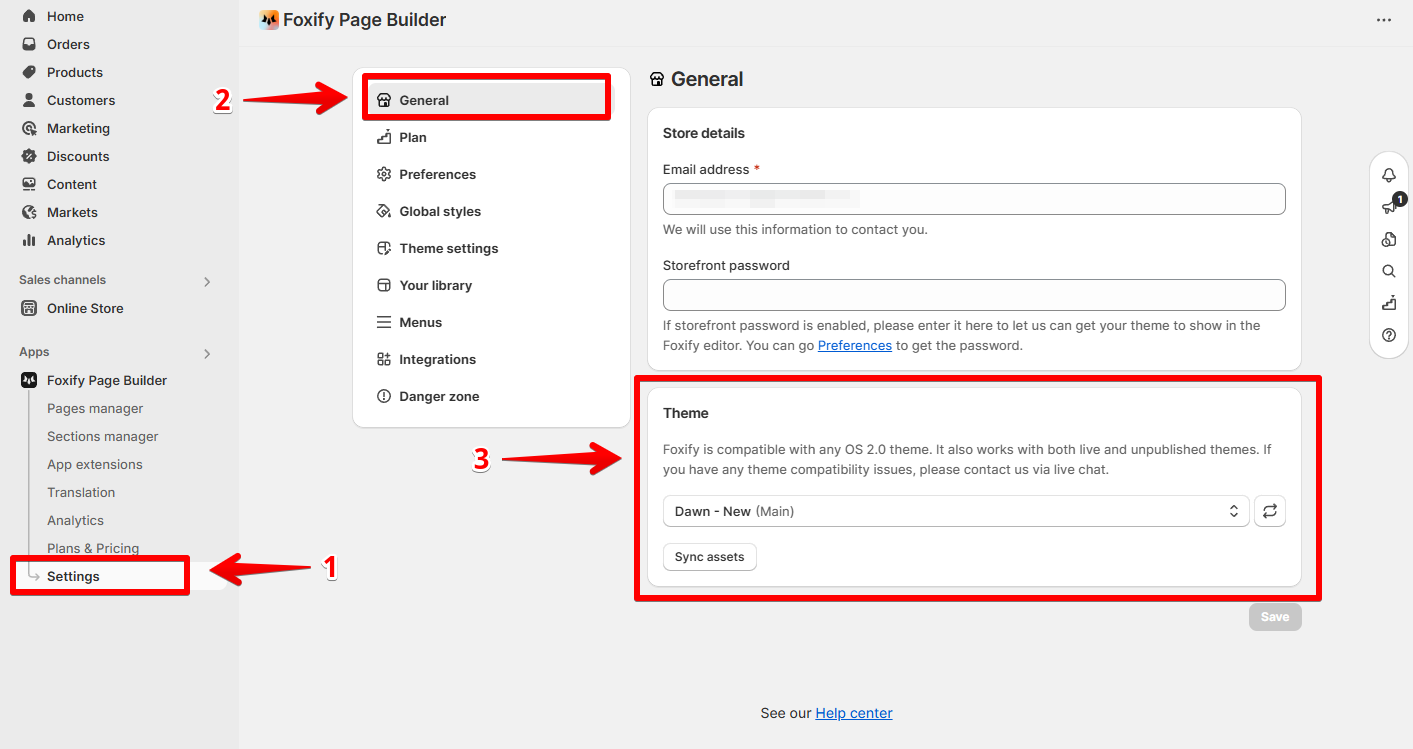Click the Customers person icon
The width and height of the screenshot is (1413, 749).
point(29,100)
